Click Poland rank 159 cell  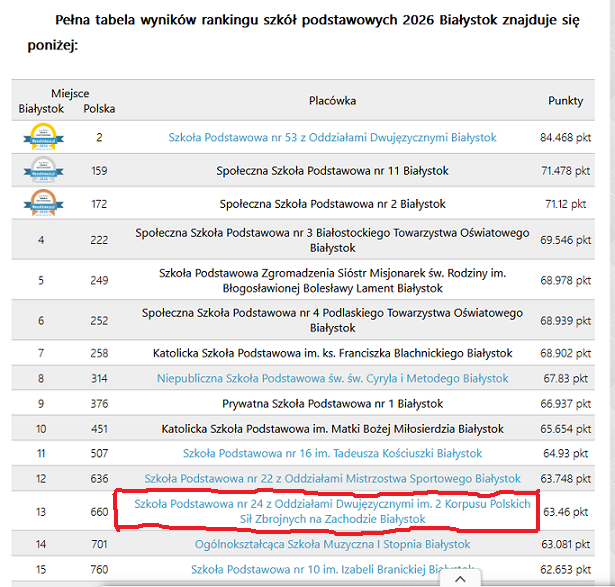(x=99, y=171)
